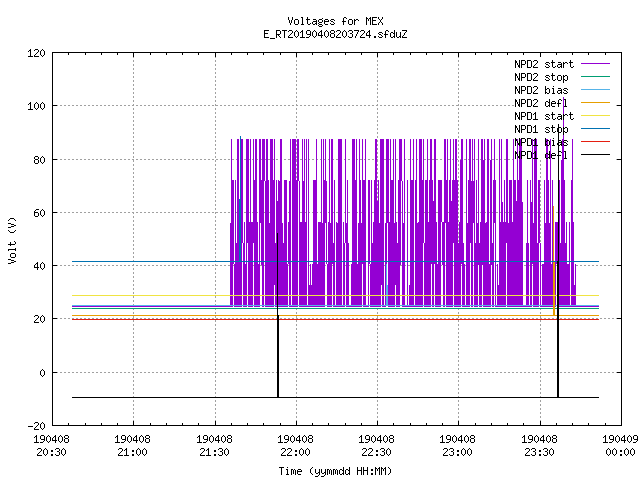Click the 'Volt (V)' y-axis label
The width and height of the screenshot is (640, 480).
[x=12, y=240]
